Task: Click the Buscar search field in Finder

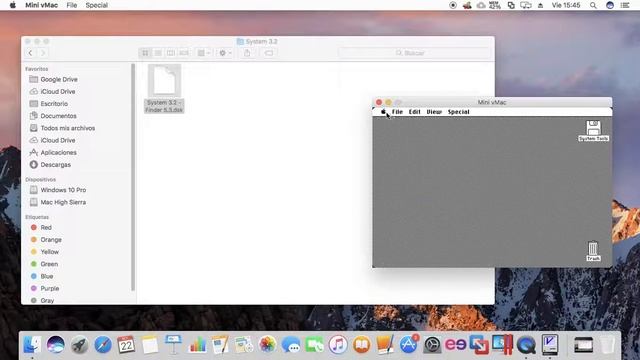Action: [x=414, y=53]
